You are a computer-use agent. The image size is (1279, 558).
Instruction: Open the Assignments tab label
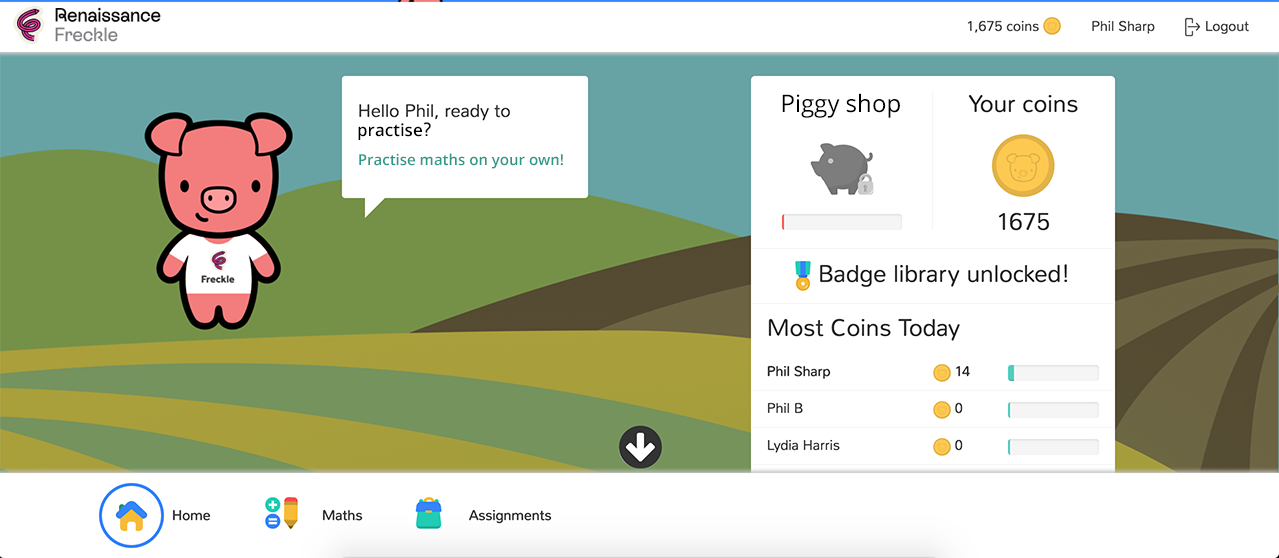pos(510,516)
